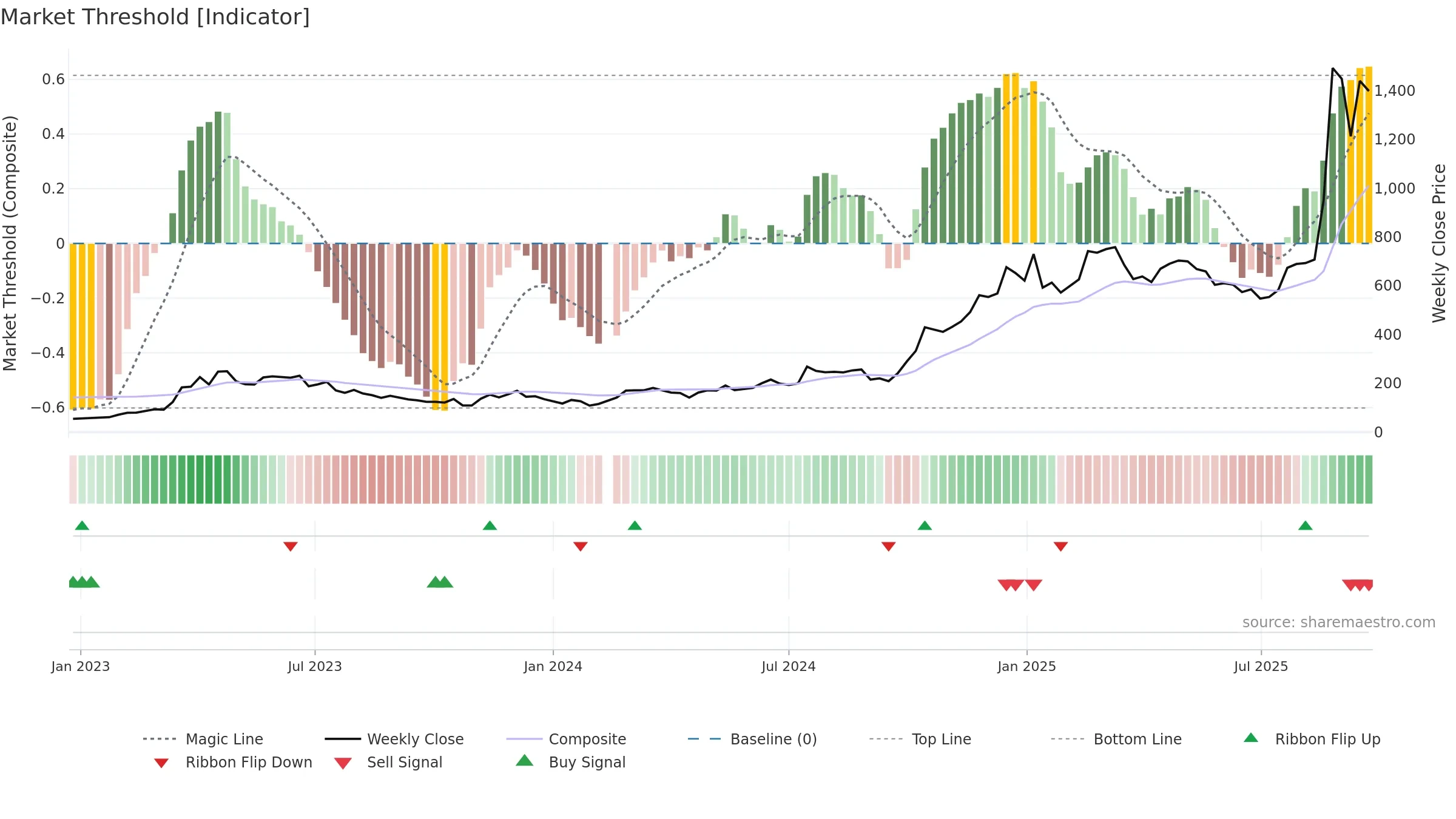Click the −0.6 left axis tick label
Screen dimensions: 1456x819
(48, 408)
